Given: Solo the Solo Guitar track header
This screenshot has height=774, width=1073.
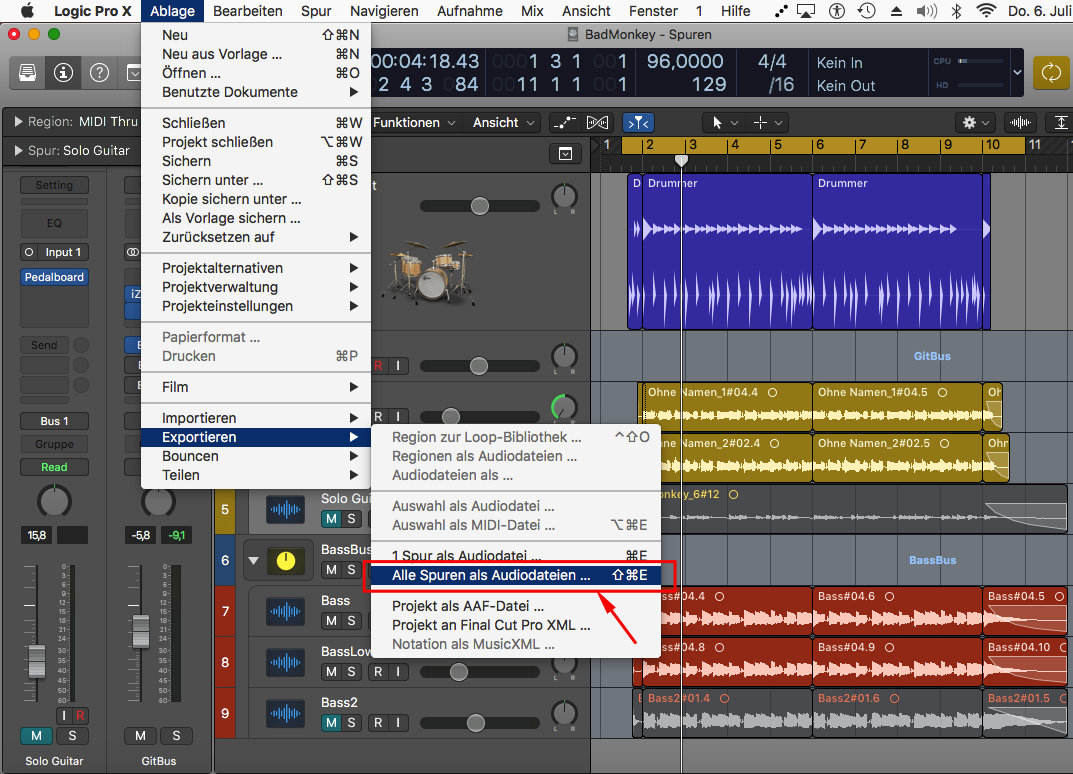Looking at the screenshot, I should point(351,519).
